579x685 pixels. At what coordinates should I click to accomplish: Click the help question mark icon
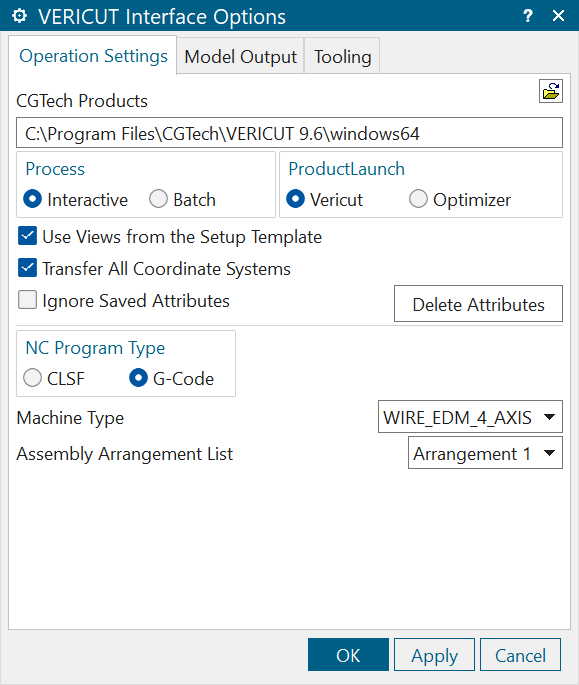(527, 16)
